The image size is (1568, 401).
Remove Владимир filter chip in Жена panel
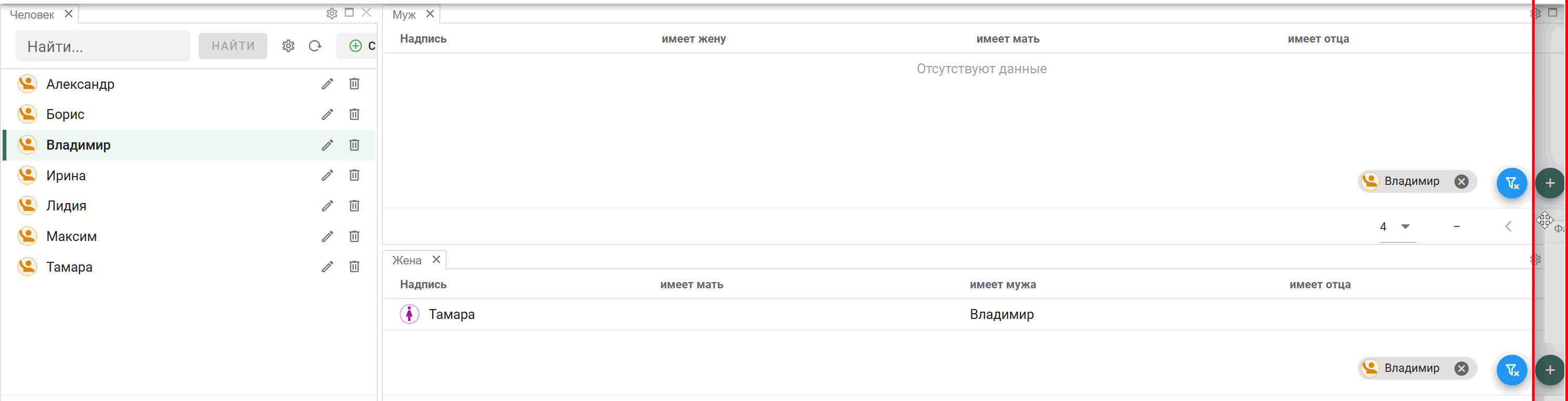[x=1461, y=369]
